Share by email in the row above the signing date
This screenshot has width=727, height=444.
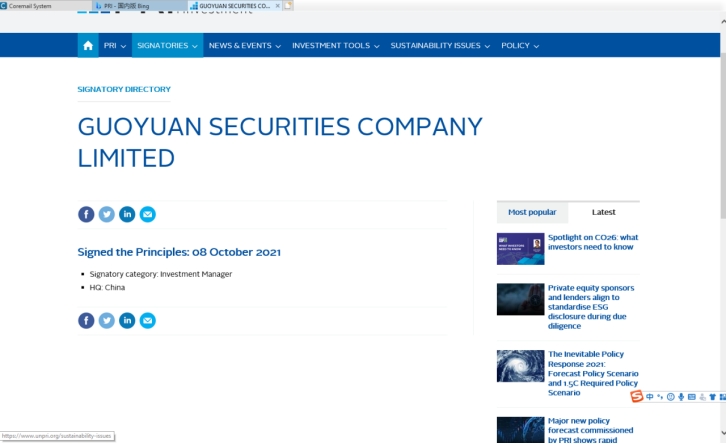[x=147, y=214]
